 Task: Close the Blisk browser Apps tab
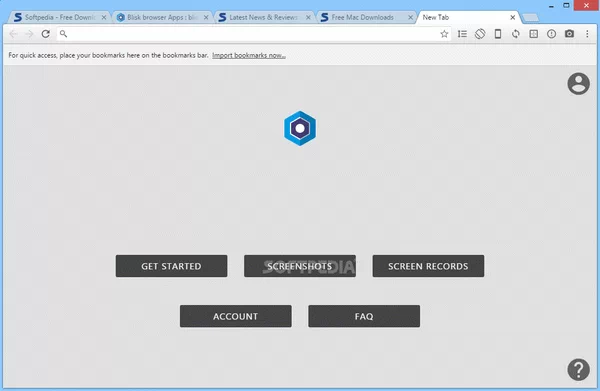(x=206, y=18)
